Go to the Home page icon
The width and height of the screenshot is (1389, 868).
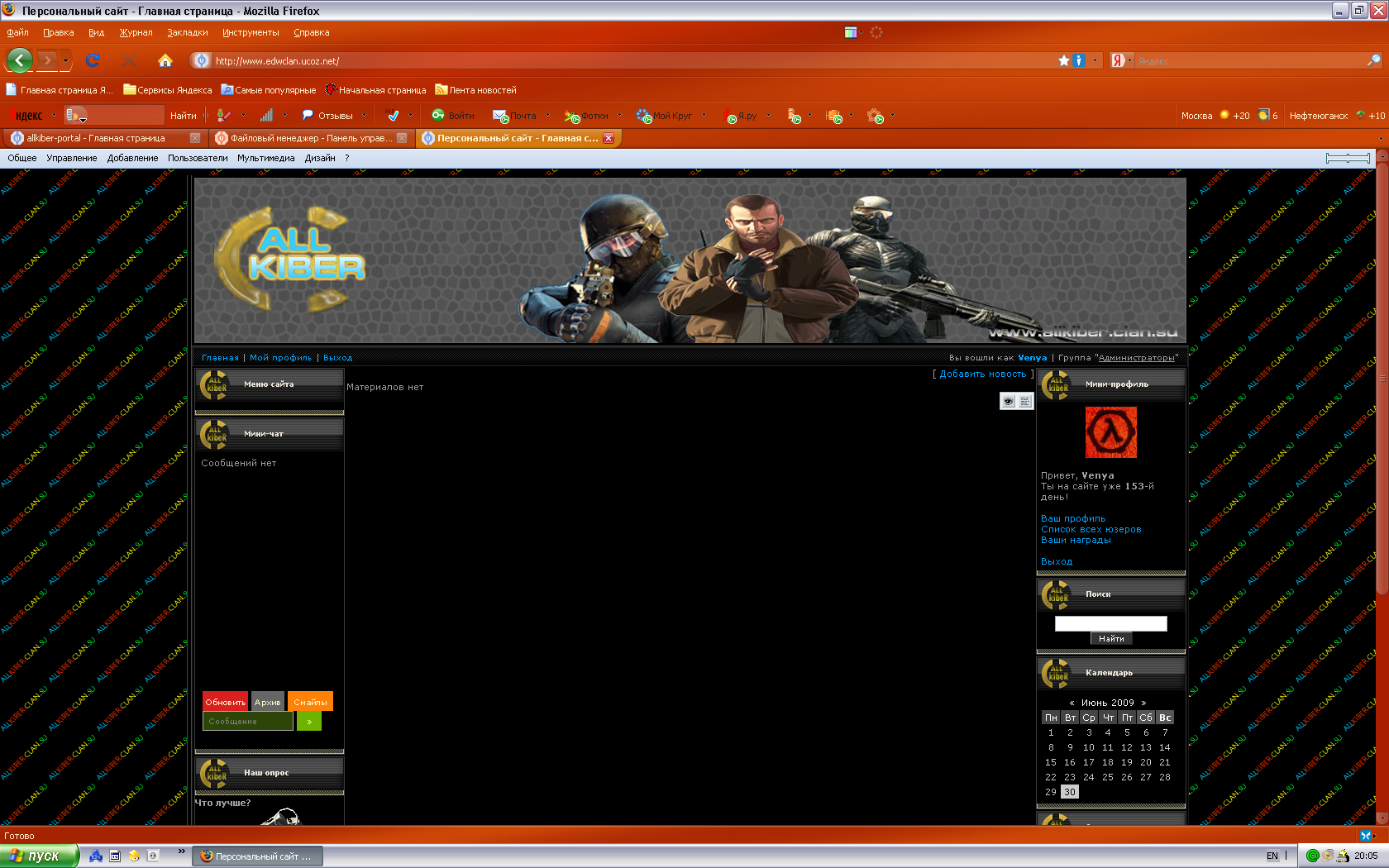[165, 60]
